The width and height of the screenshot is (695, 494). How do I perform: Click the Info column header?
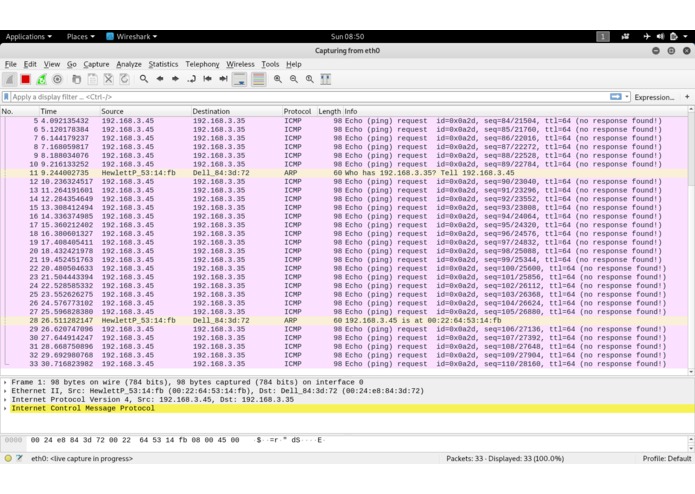coord(516,111)
